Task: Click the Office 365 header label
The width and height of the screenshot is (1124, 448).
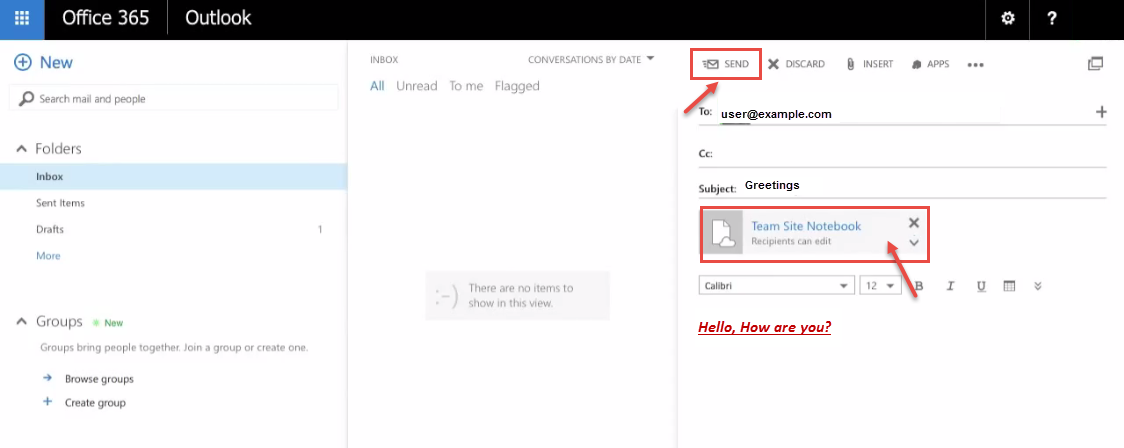Action: point(105,19)
